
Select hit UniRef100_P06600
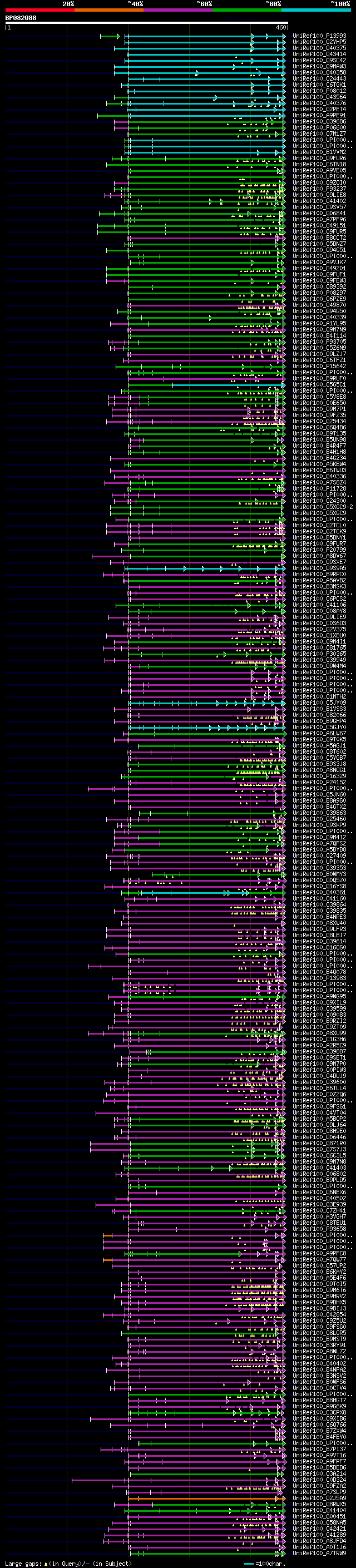[319, 128]
